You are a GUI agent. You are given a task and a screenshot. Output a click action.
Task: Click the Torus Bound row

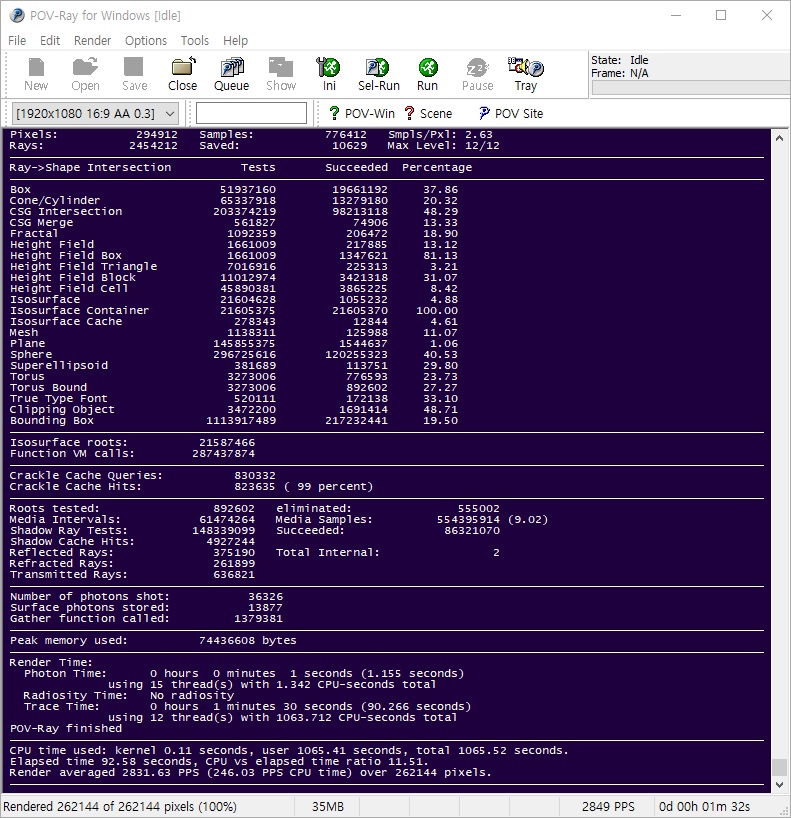pyautogui.click(x=234, y=388)
